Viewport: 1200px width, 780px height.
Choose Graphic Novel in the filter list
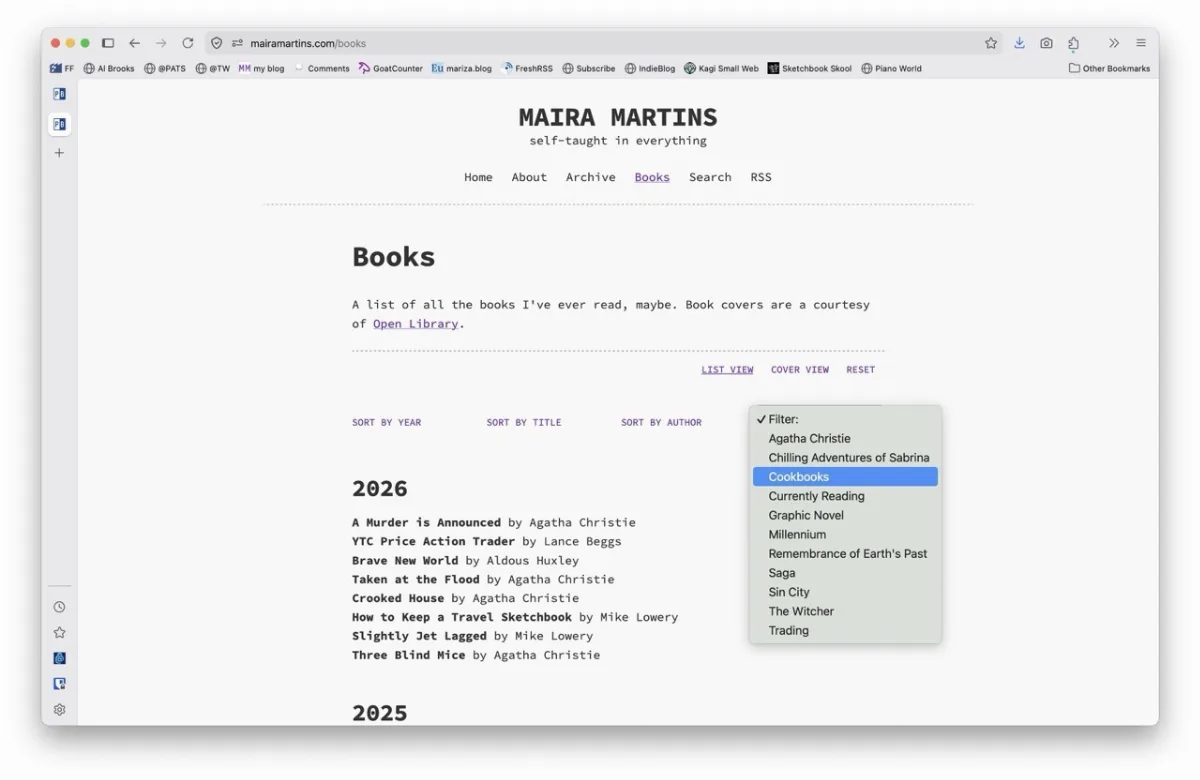coord(845,515)
